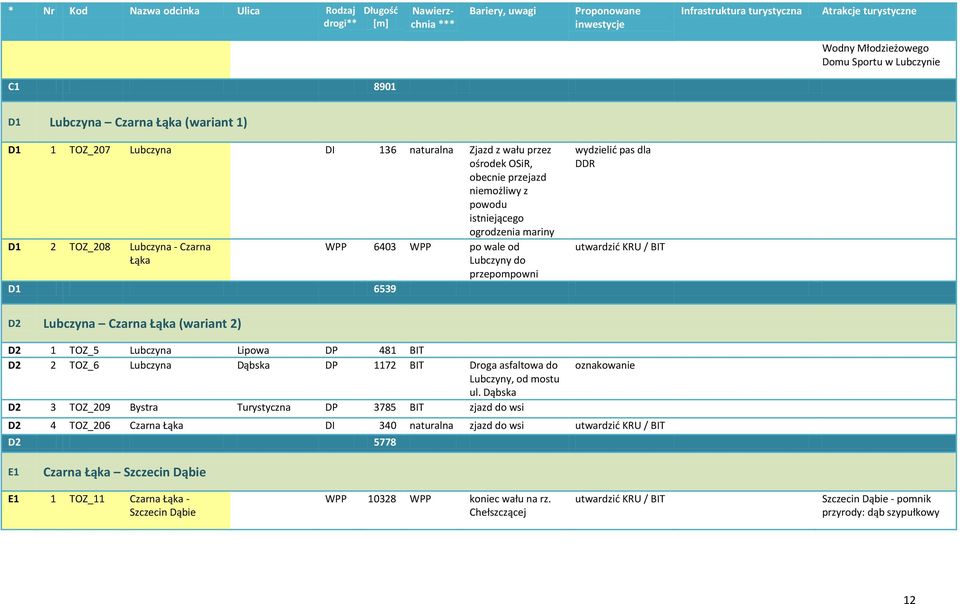Select the code cell TOZ_6
This screenshot has width=960, height=604.
pyautogui.click(x=84, y=365)
